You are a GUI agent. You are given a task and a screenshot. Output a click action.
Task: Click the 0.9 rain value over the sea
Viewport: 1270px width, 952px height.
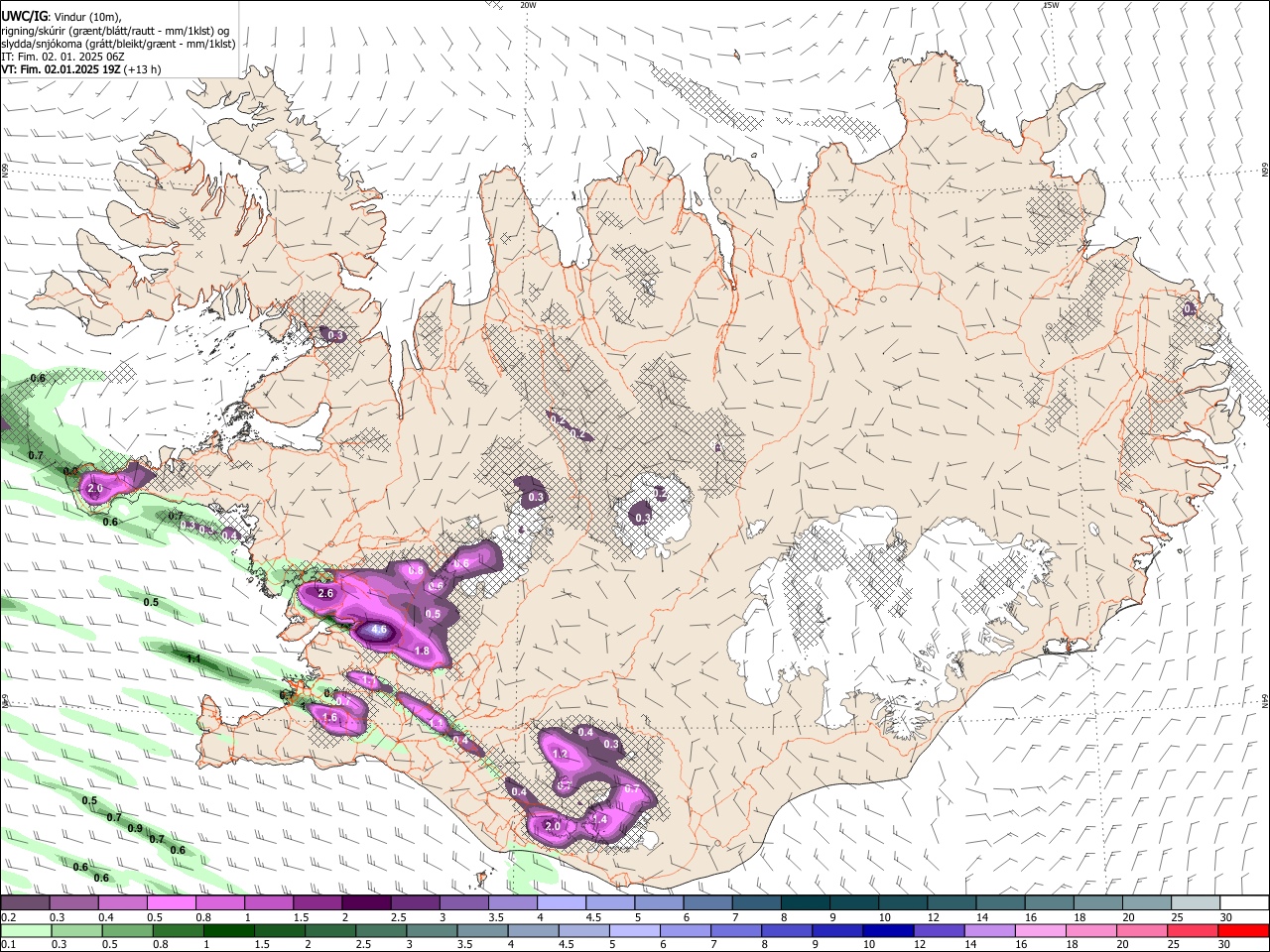(x=135, y=828)
